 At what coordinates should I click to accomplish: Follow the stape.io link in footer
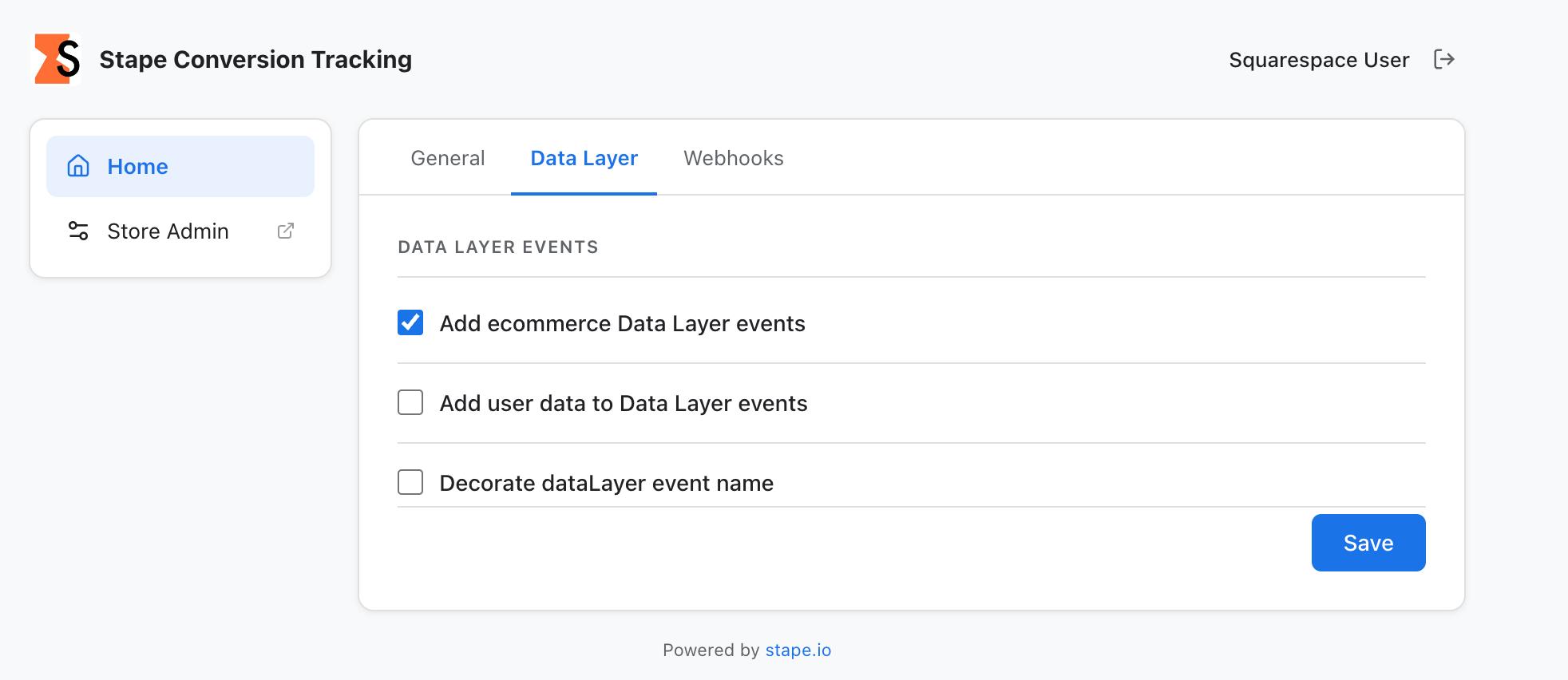[x=798, y=650]
